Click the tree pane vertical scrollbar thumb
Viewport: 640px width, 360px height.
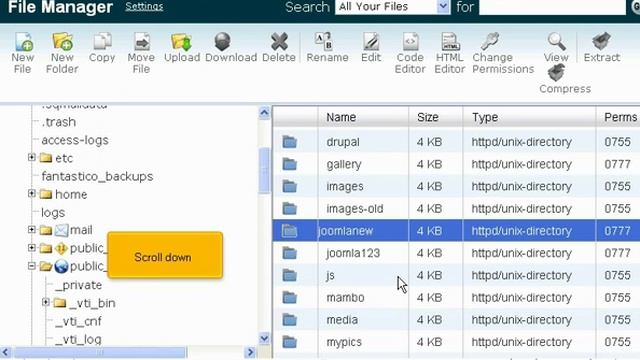click(264, 171)
